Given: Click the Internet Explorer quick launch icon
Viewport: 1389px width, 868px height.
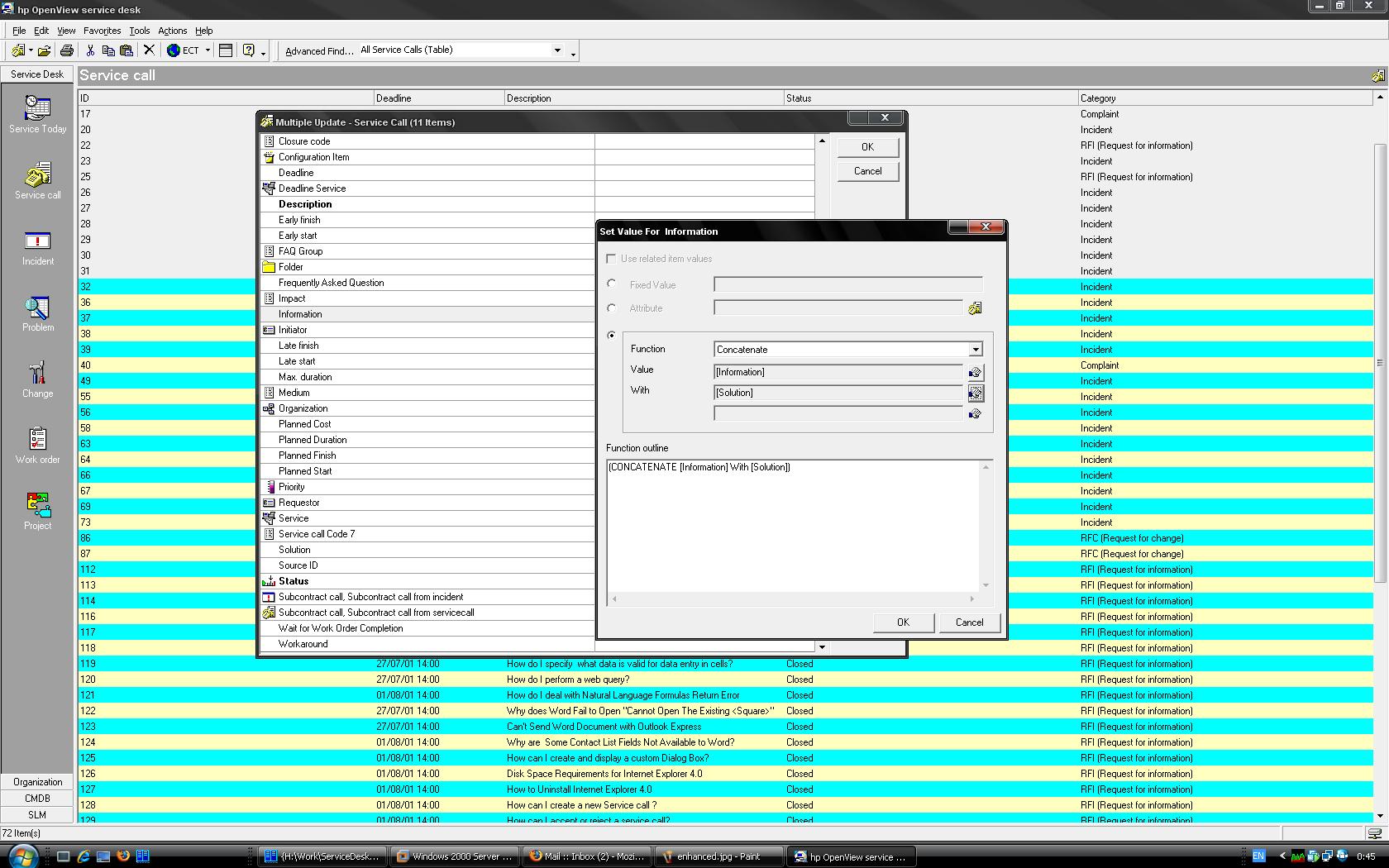Looking at the screenshot, I should click(84, 856).
